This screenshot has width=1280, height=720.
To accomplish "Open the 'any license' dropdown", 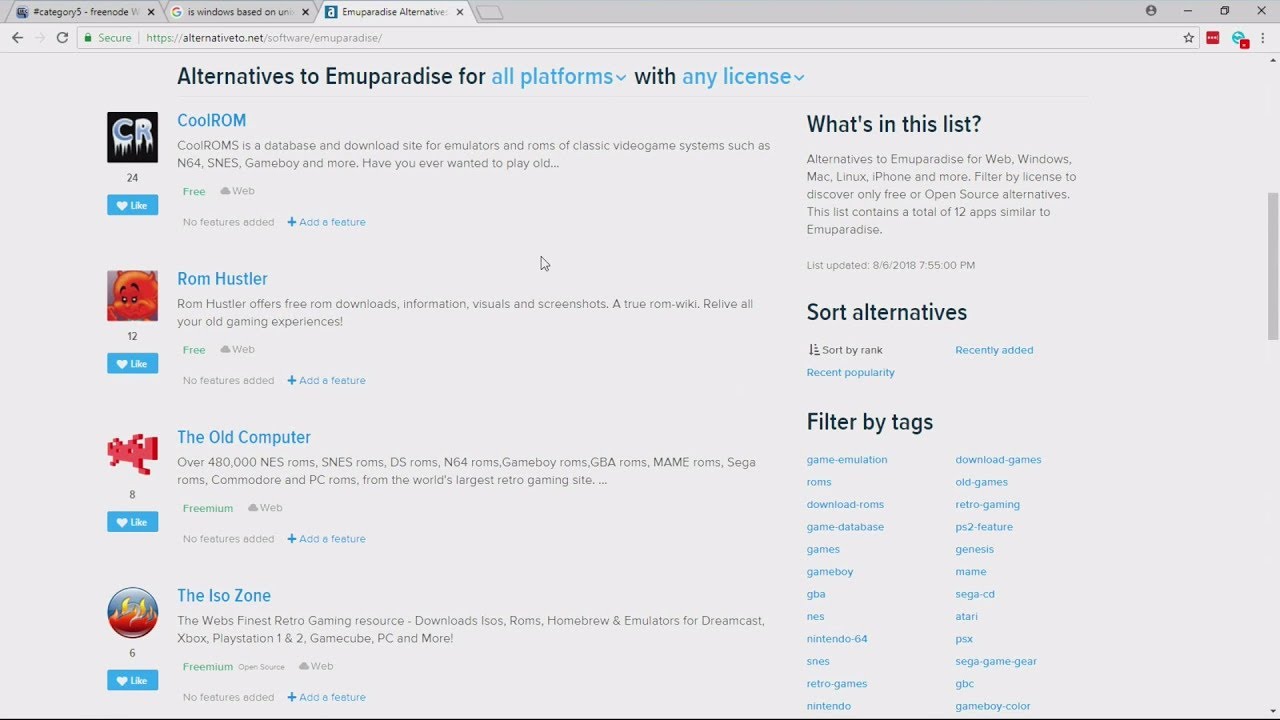I will [x=742, y=77].
